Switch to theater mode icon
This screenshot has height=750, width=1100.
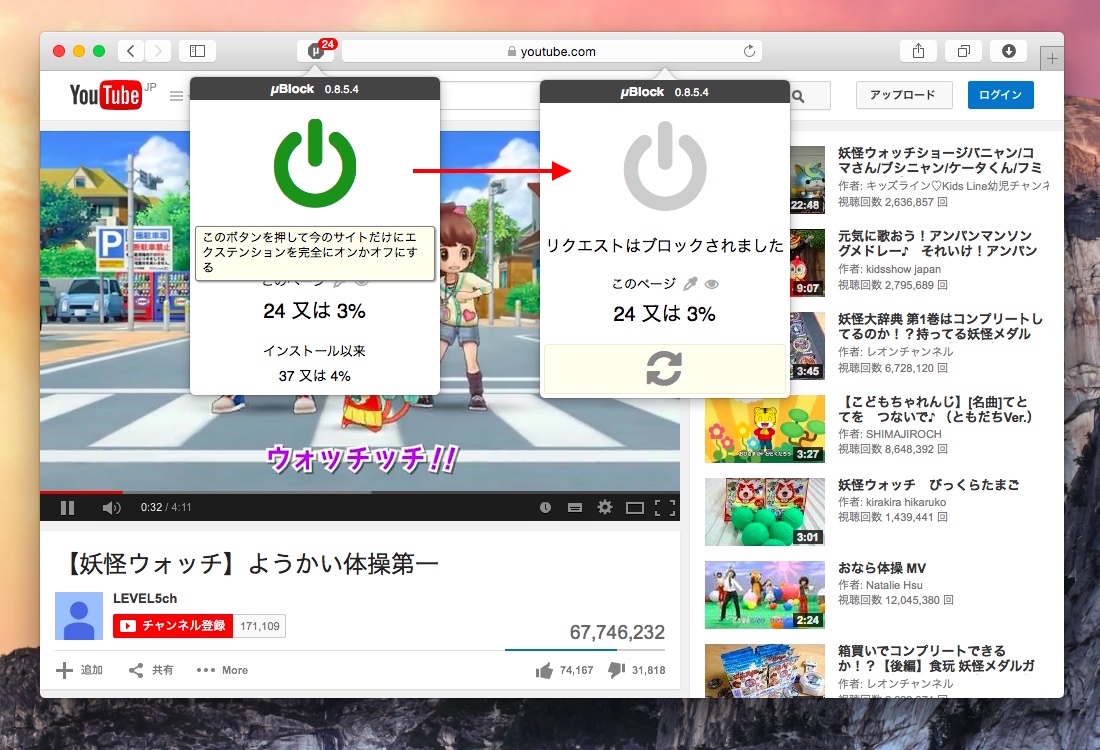coord(635,507)
